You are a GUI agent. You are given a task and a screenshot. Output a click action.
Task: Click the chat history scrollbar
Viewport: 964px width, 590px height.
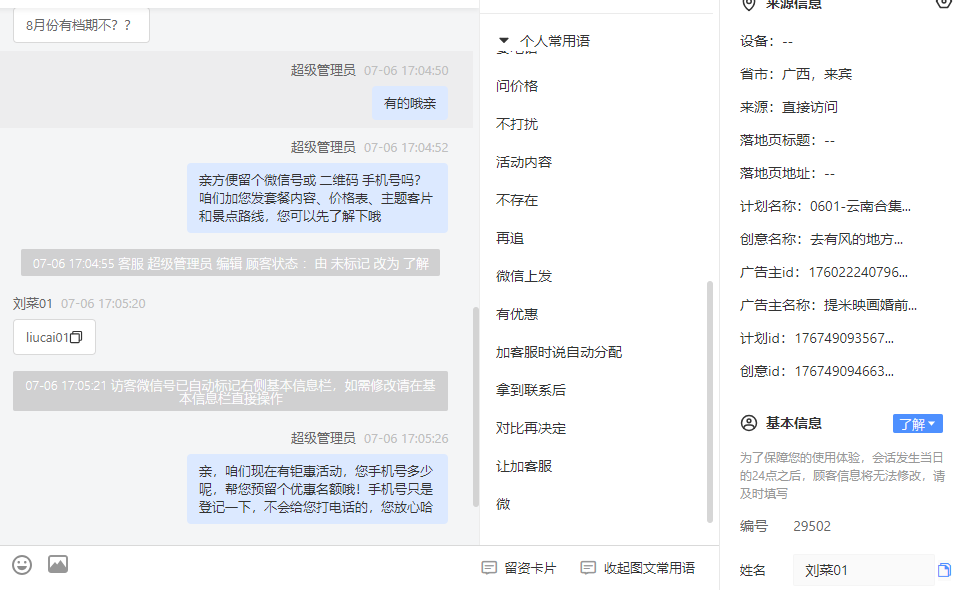(x=475, y=407)
